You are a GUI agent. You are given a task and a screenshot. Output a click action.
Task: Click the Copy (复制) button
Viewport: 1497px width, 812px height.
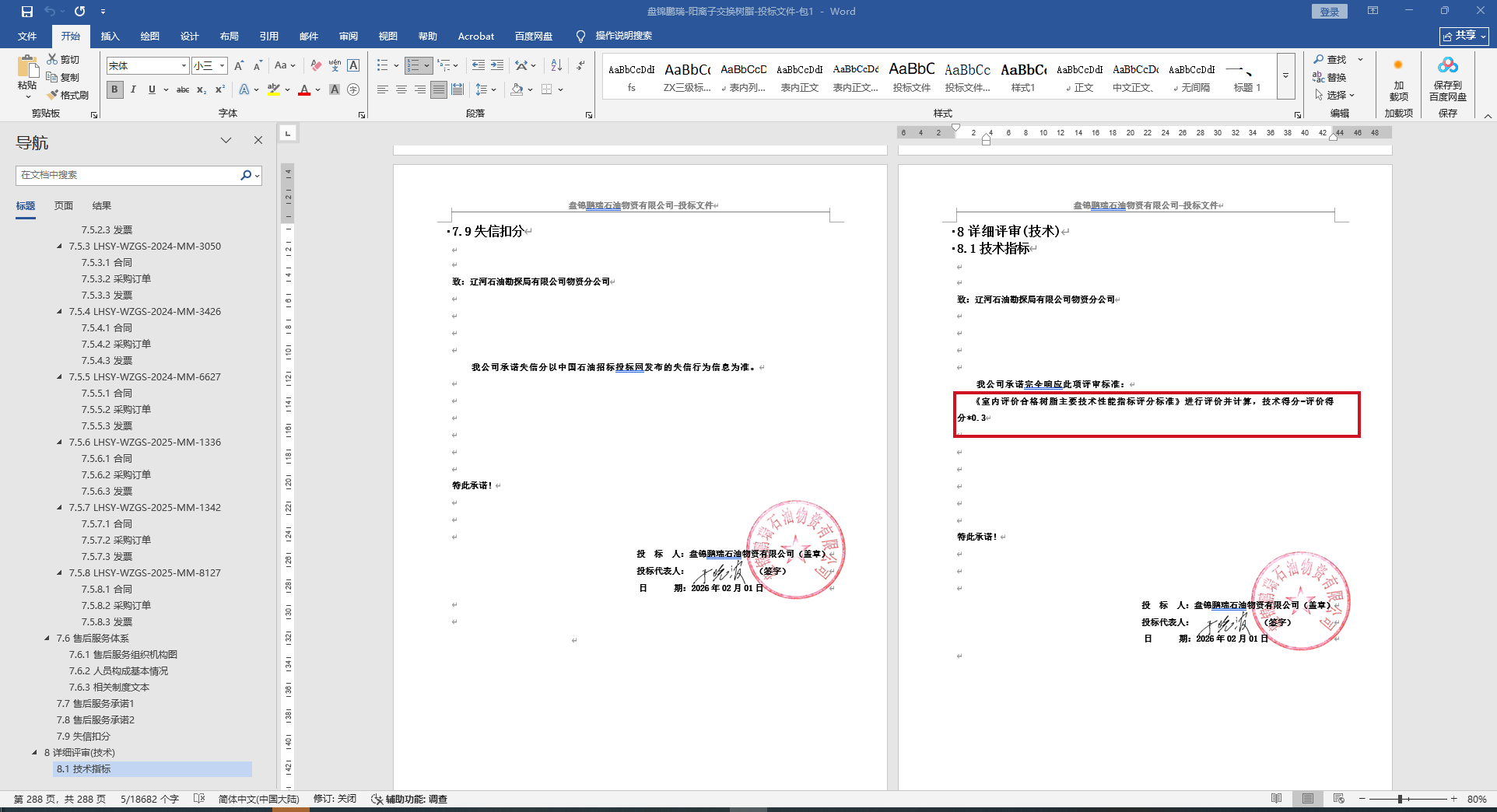pos(63,77)
